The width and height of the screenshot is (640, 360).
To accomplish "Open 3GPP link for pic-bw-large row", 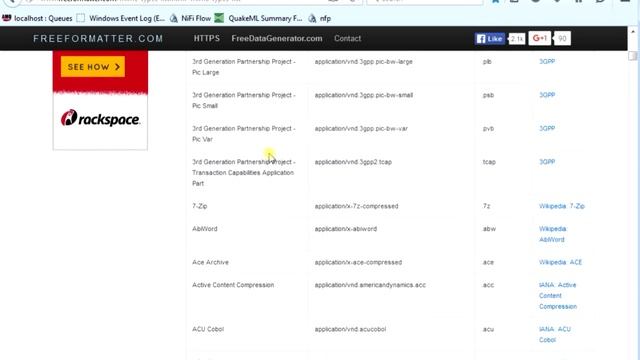I will [x=547, y=62].
